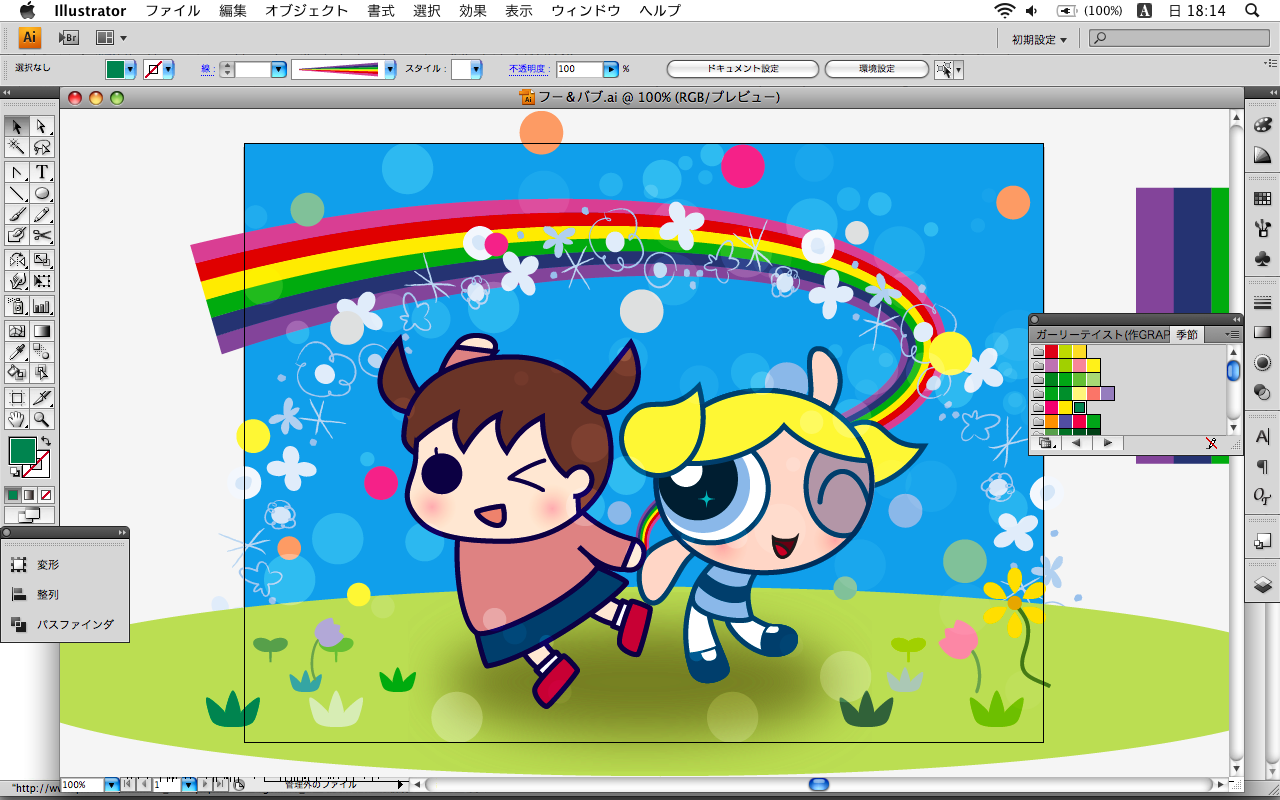Open the Swatches grid panel icon
The image size is (1280, 800).
1262,199
